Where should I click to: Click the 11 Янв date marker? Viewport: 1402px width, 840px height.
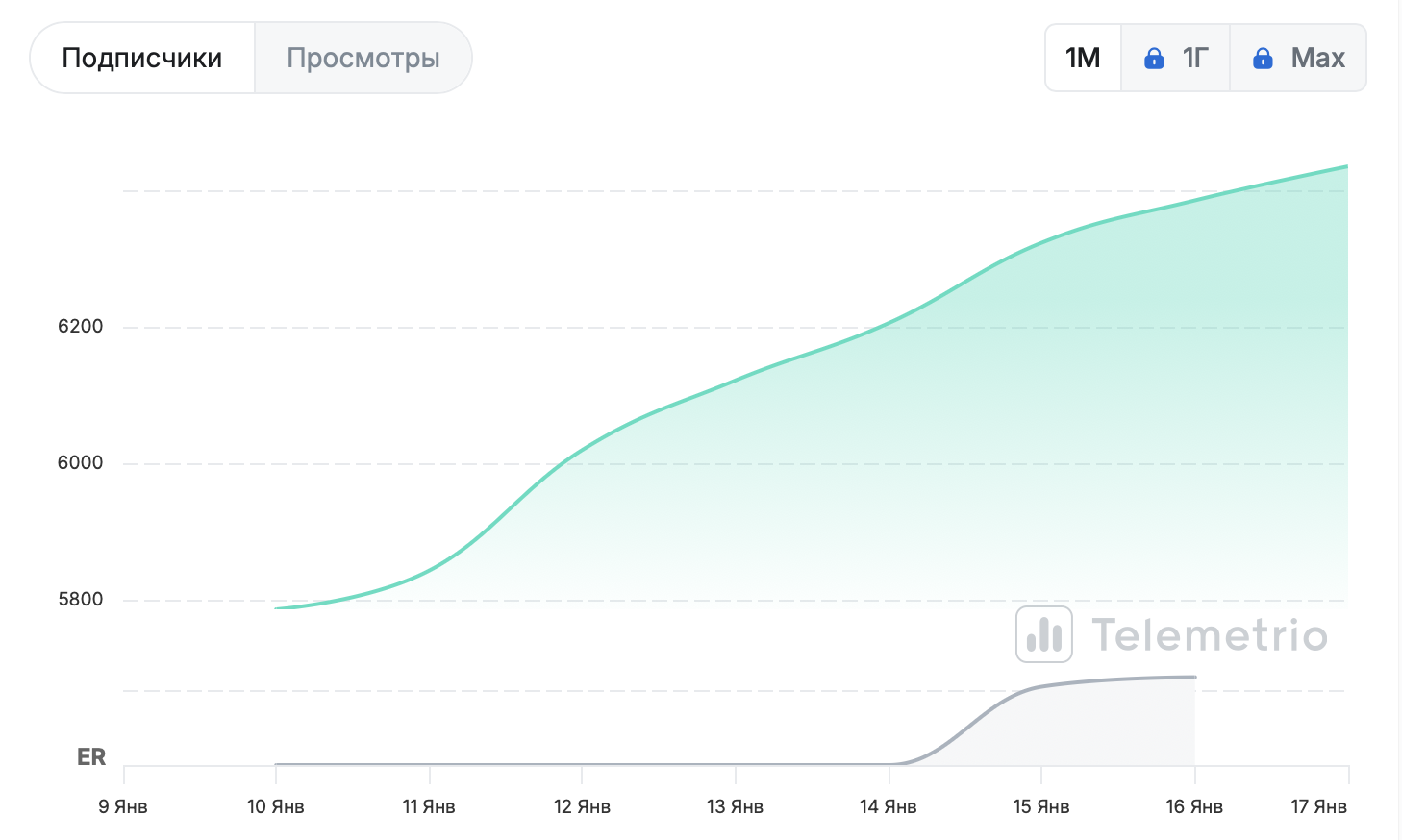tap(429, 806)
